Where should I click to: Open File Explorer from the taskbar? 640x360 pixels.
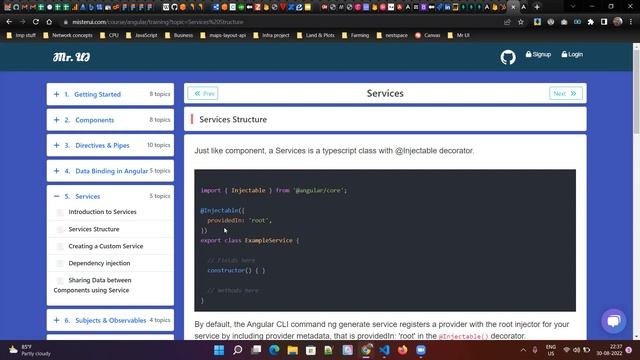(293, 350)
